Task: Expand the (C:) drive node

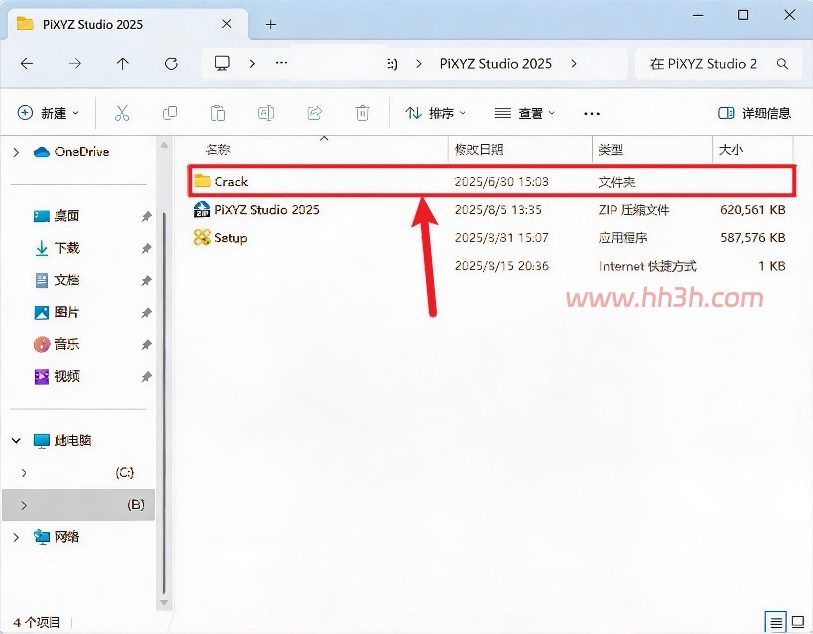Action: pyautogui.click(x=24, y=472)
